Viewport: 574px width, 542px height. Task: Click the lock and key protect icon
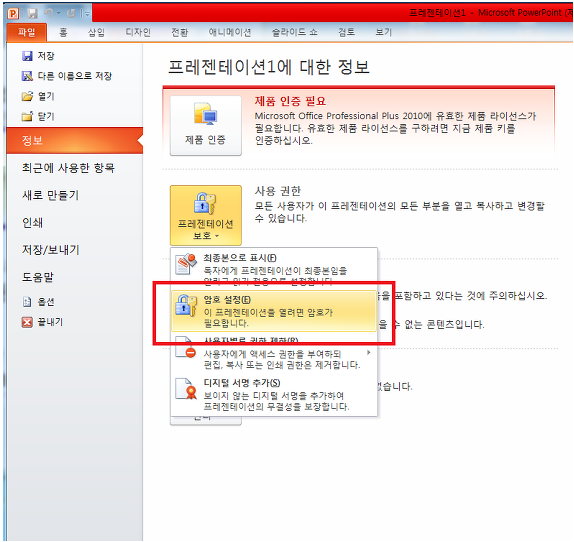point(205,203)
